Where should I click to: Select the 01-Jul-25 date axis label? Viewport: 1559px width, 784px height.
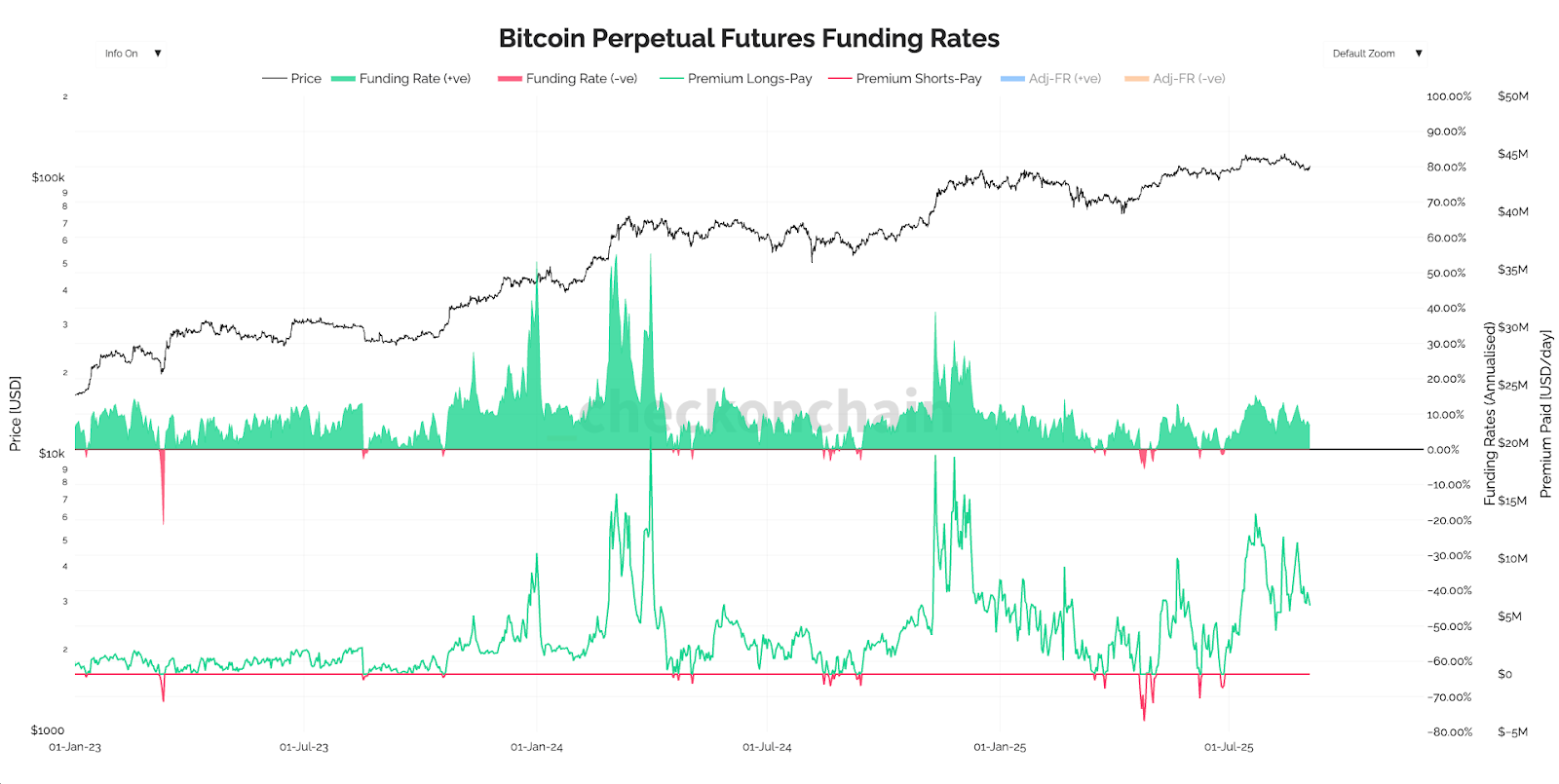[1229, 747]
